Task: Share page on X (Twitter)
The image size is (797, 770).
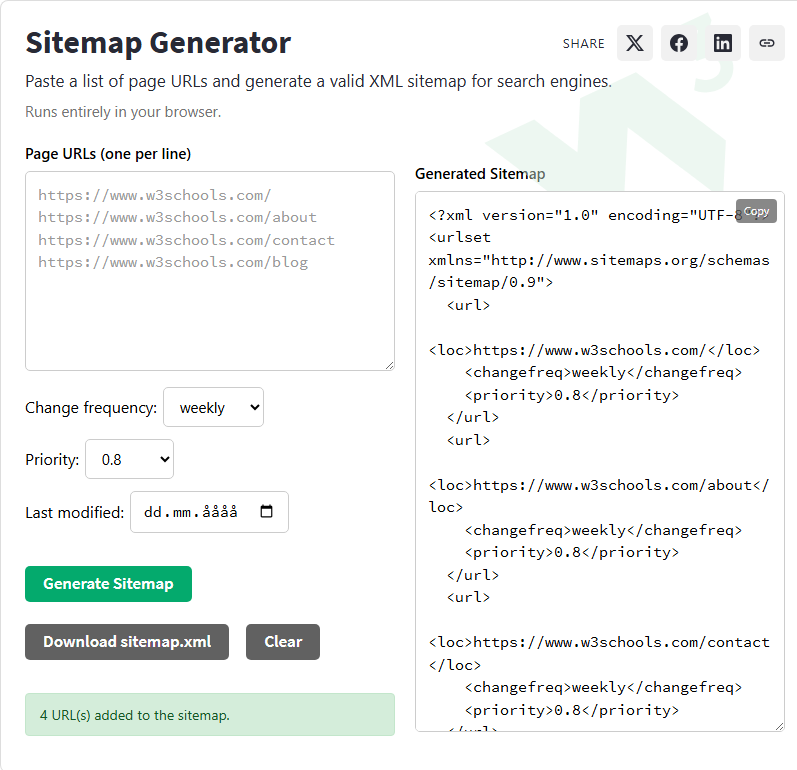Action: coord(634,43)
